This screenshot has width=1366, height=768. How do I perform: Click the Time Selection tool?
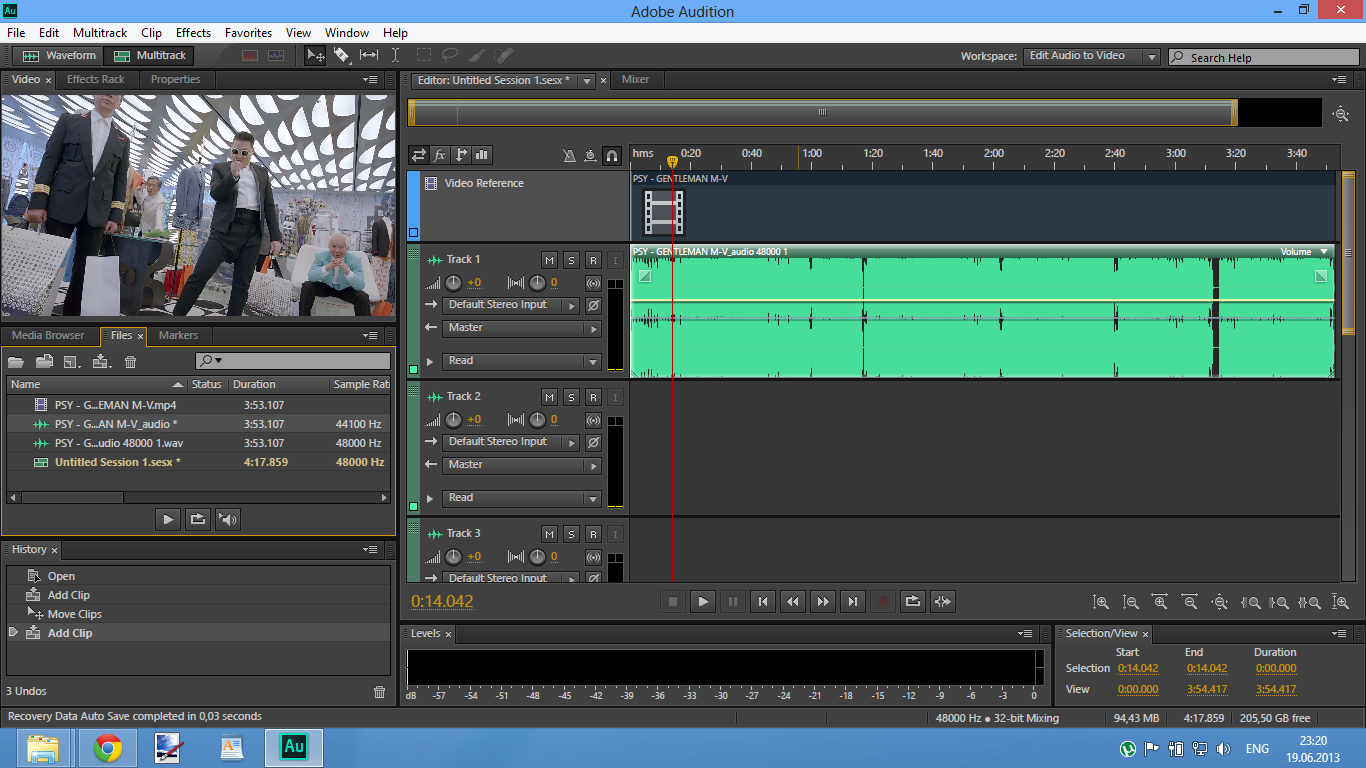395,56
